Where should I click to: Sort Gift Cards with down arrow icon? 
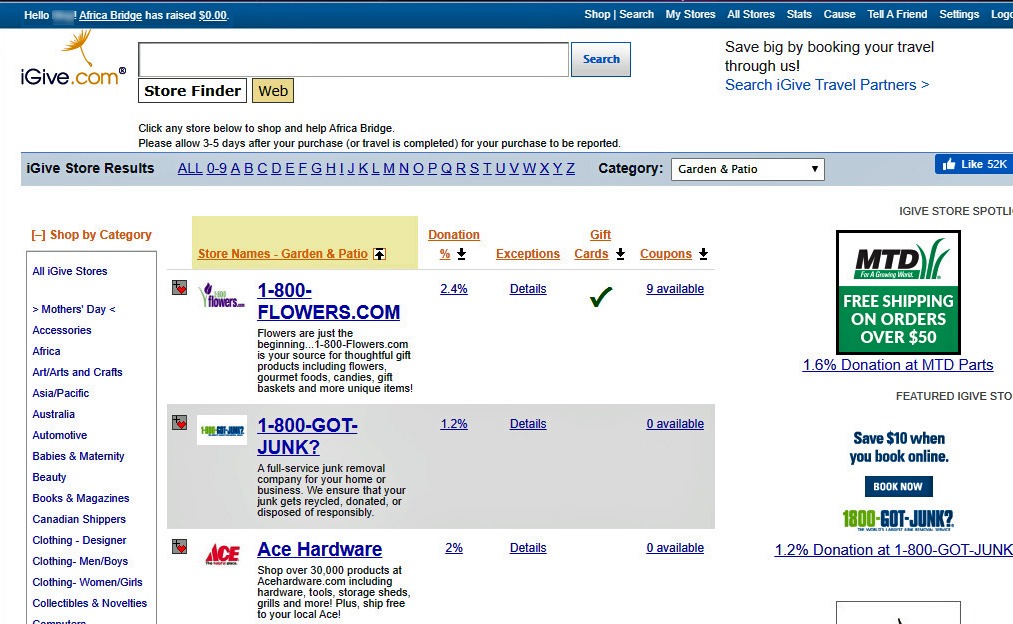(x=620, y=254)
